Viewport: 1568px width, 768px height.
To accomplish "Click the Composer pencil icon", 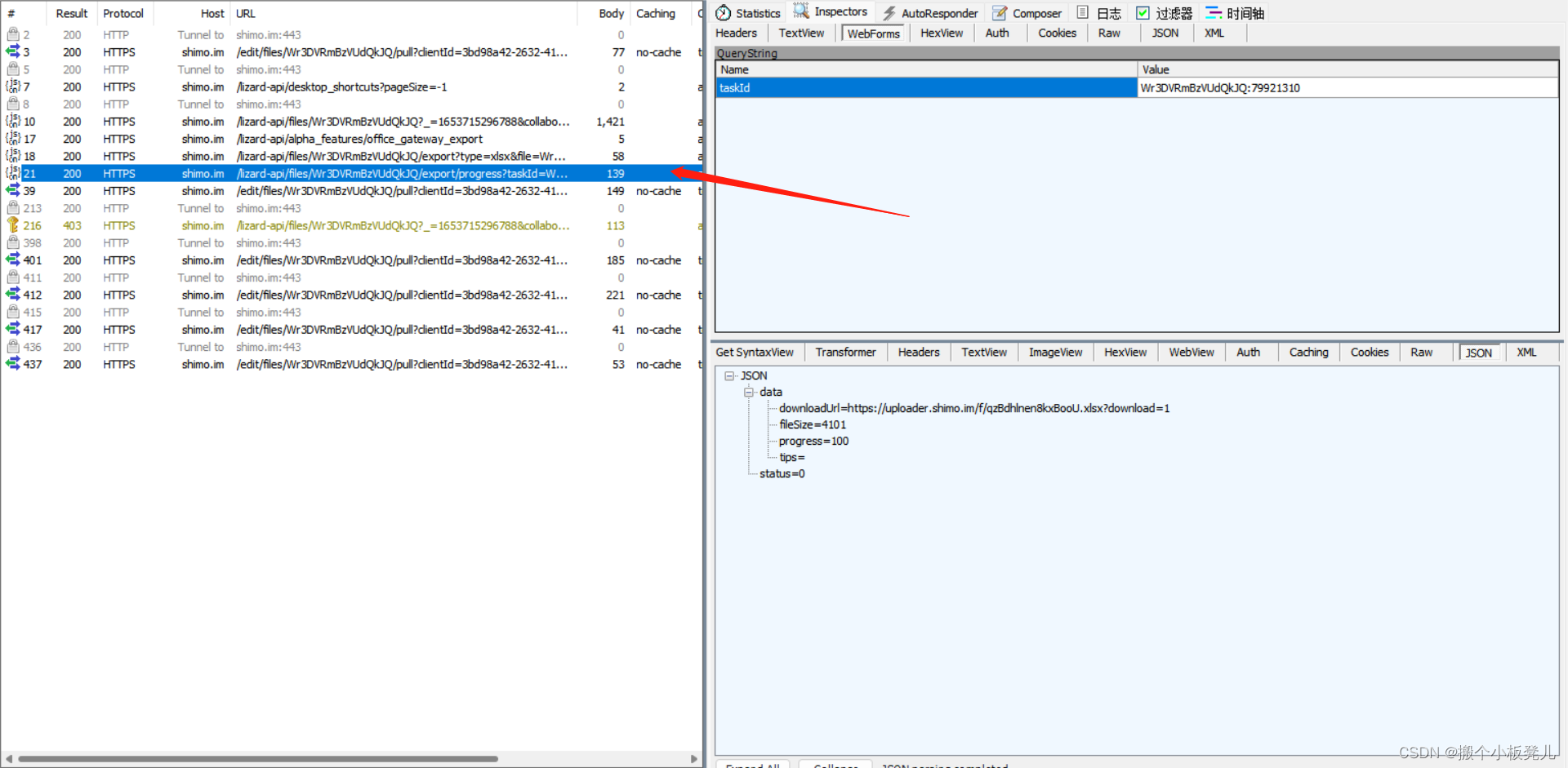I will point(1000,13).
